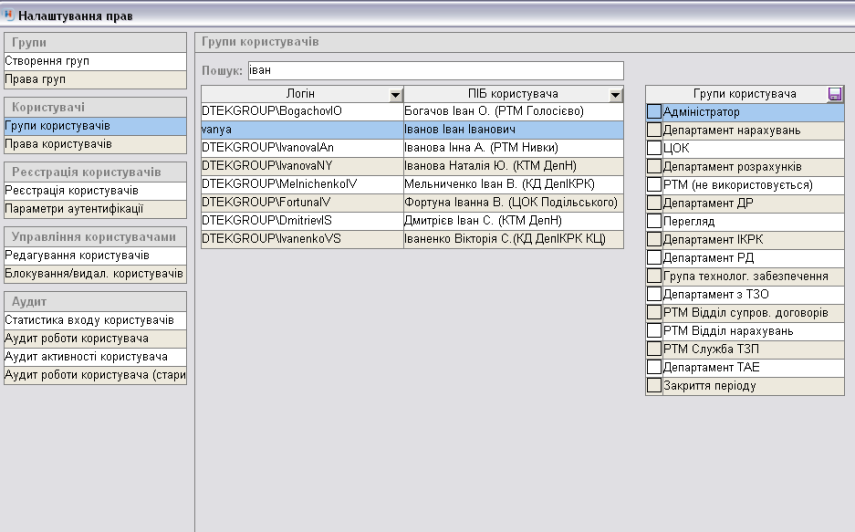Toggle the Адміністратор group checkbox
This screenshot has width=855, height=532.
pos(654,112)
